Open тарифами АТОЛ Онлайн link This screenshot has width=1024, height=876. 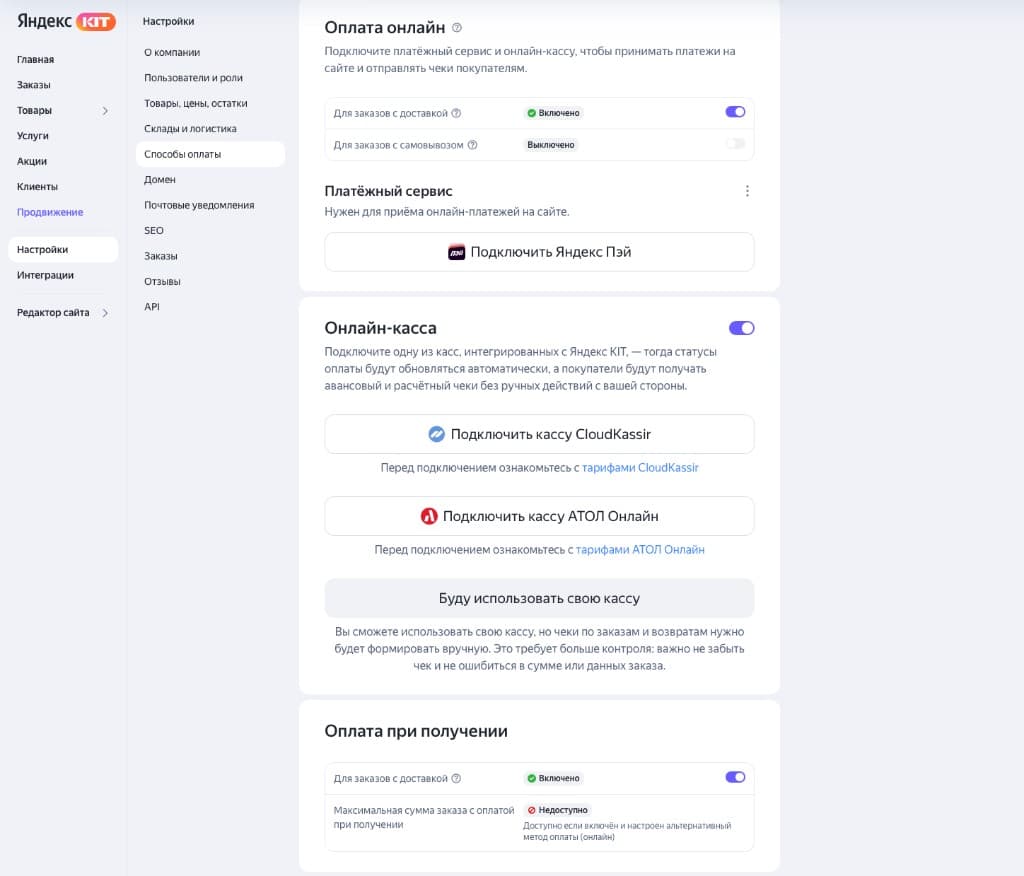pyautogui.click(x=640, y=550)
